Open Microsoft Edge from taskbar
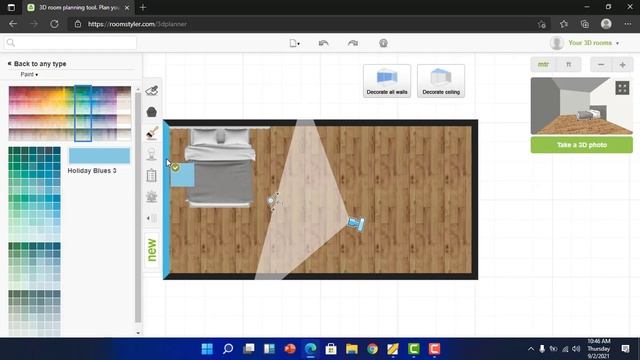Viewport: 640px width, 360px height. click(311, 349)
